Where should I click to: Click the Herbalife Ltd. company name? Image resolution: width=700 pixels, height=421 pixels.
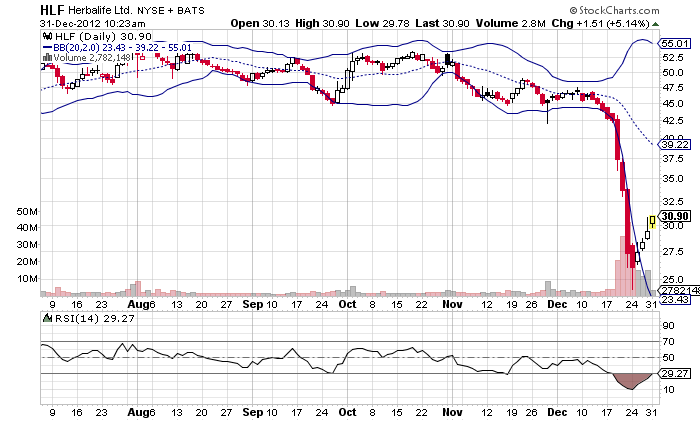(100, 10)
